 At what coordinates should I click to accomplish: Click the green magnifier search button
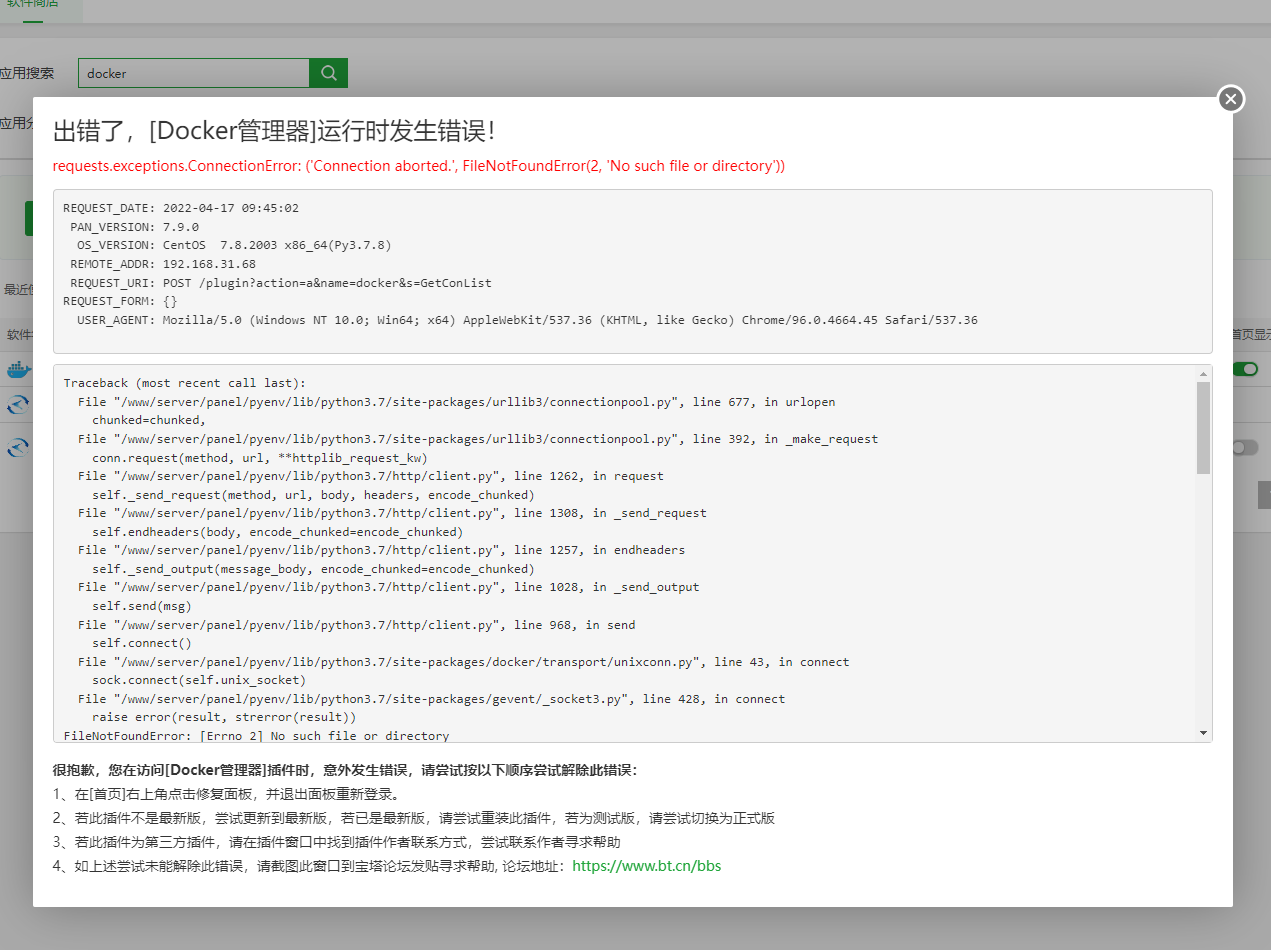coord(328,73)
